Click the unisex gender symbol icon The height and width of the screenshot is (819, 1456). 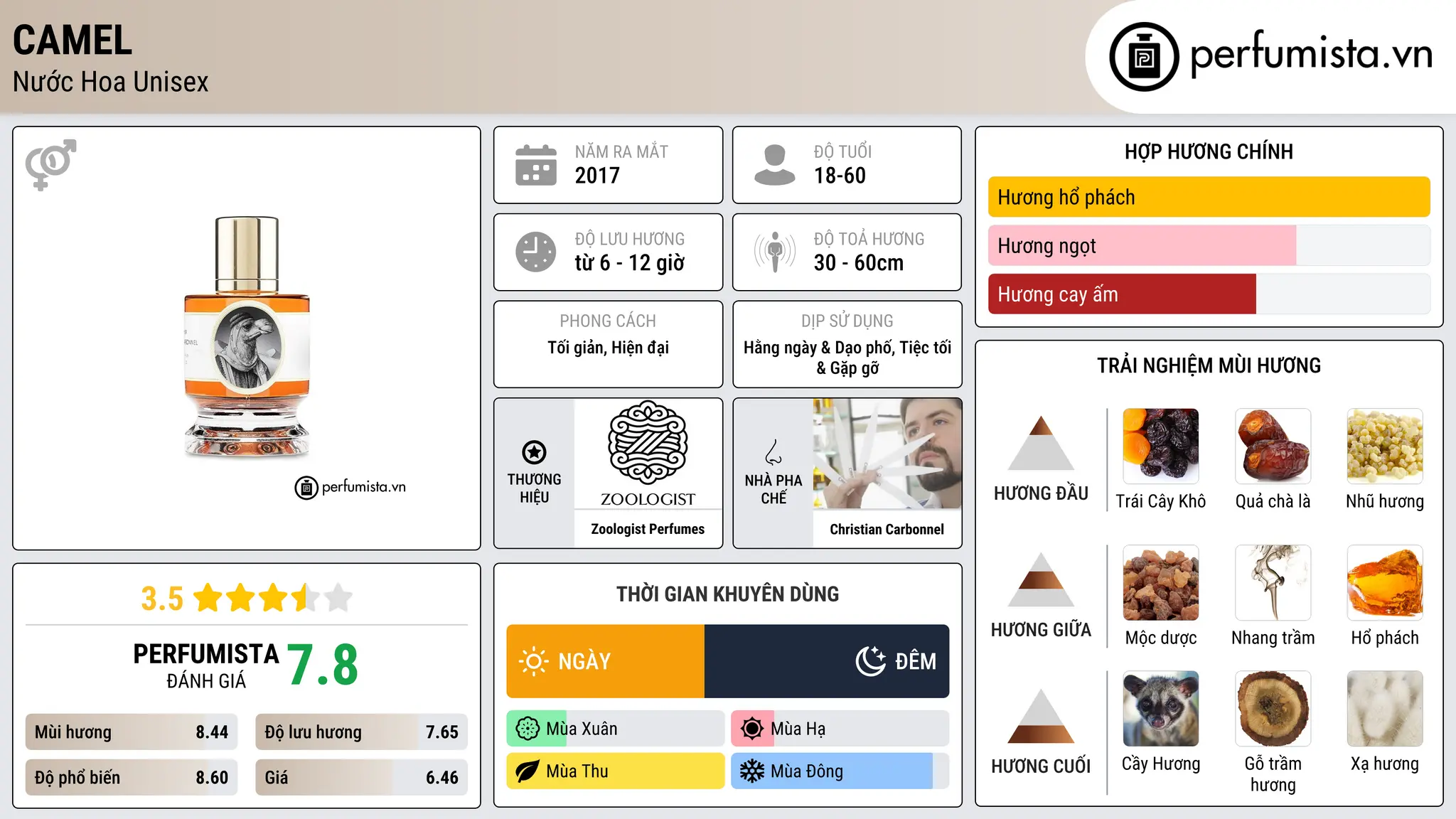click(50, 164)
